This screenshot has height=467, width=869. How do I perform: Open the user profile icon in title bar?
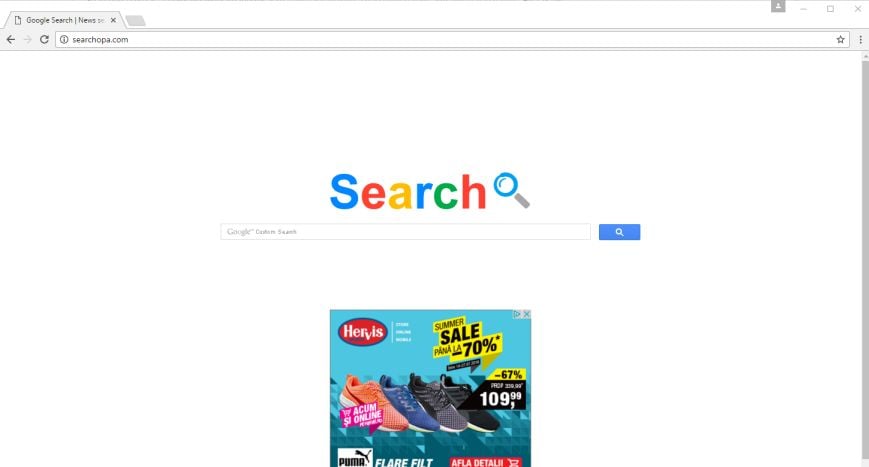pyautogui.click(x=778, y=6)
